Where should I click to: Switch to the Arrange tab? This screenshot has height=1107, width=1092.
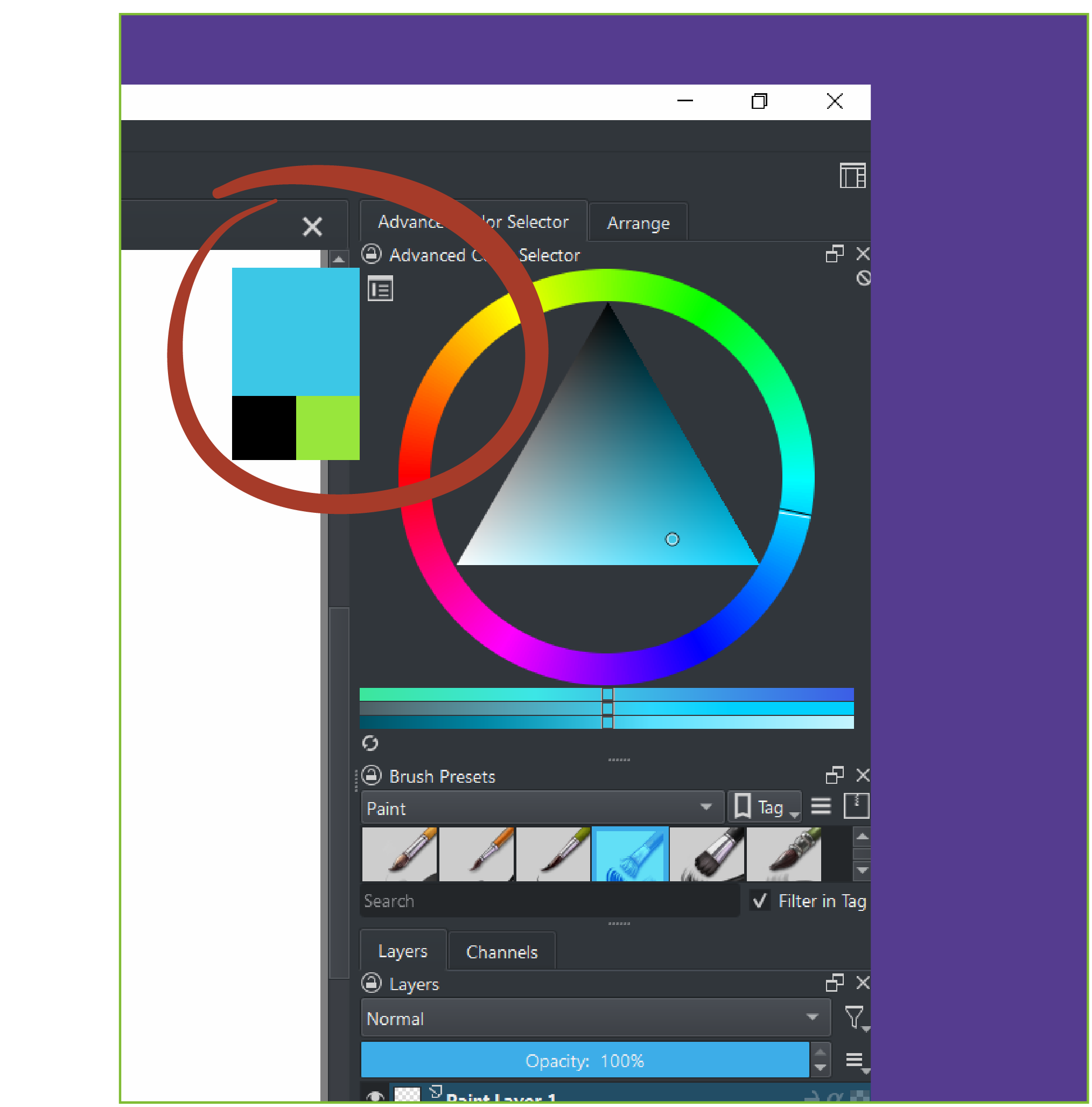(638, 223)
